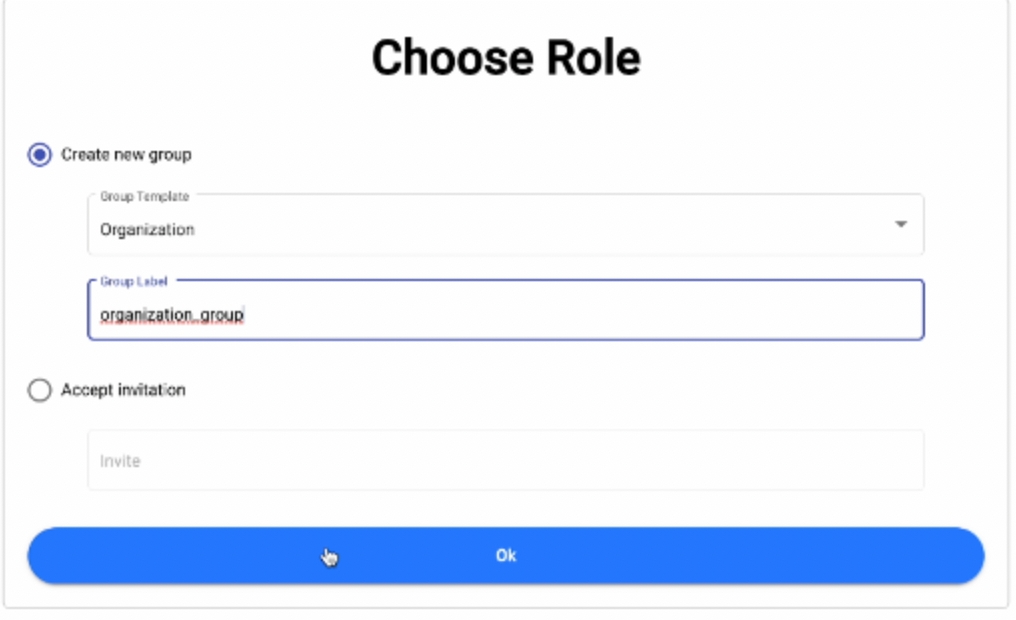The width and height of the screenshot is (1016, 620).
Task: Click the "Invite" placeholder text
Action: pos(120,461)
